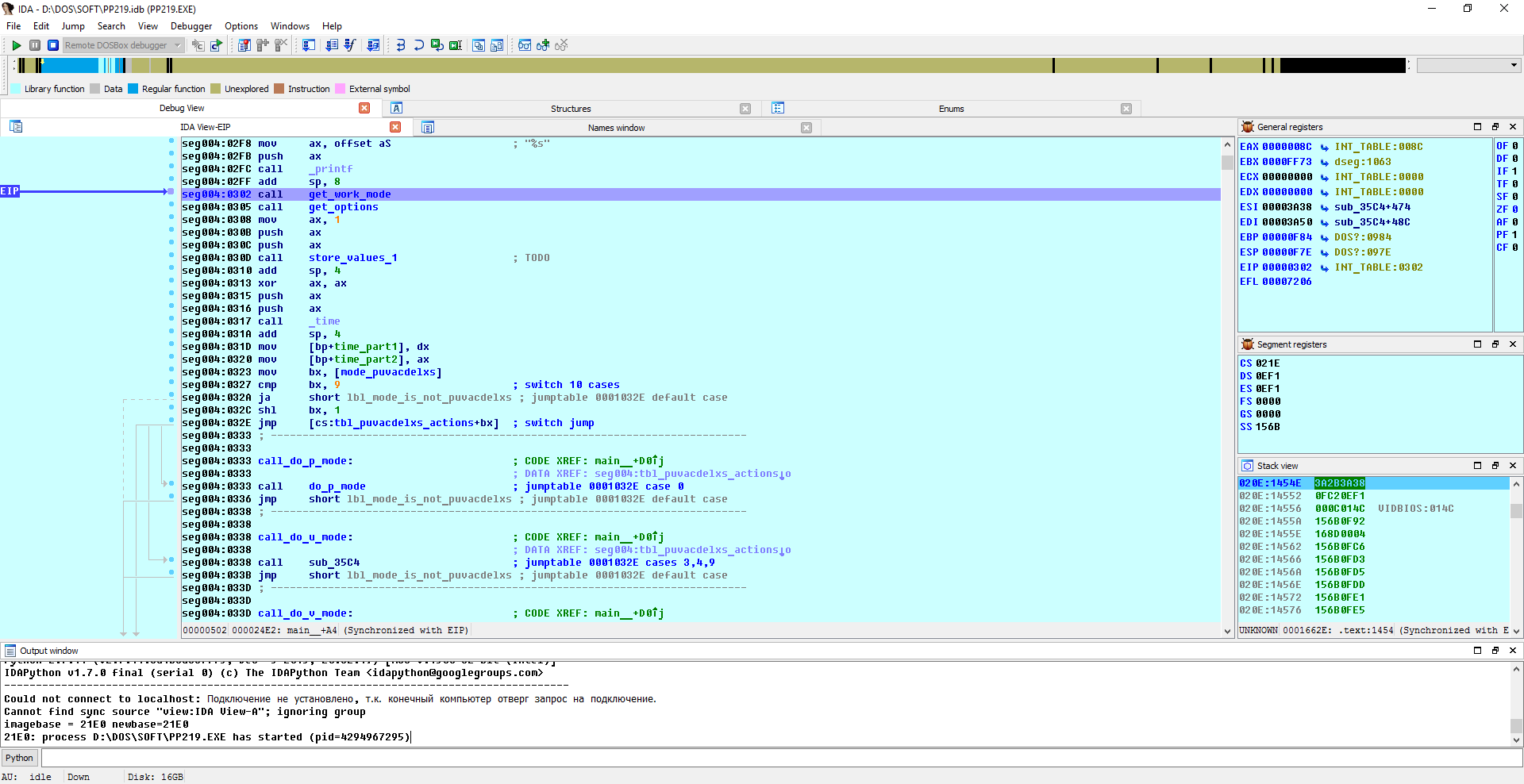This screenshot has width=1524, height=784.
Task: Open the Remote DOSBox debugger dropdown
Action: click(x=124, y=45)
